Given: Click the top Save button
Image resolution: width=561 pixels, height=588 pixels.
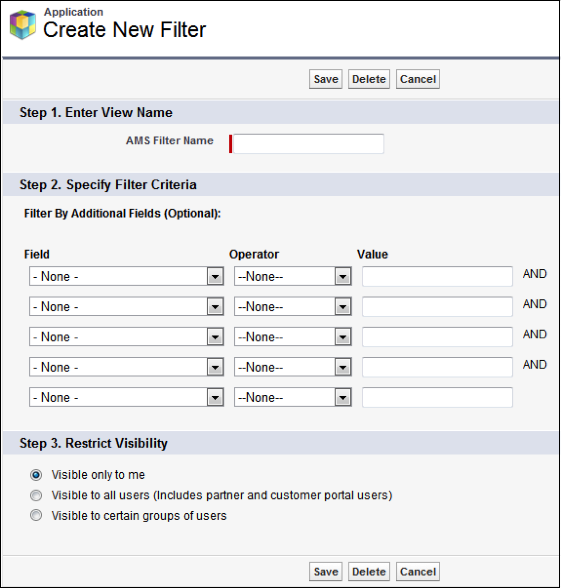Looking at the screenshot, I should click(326, 79).
